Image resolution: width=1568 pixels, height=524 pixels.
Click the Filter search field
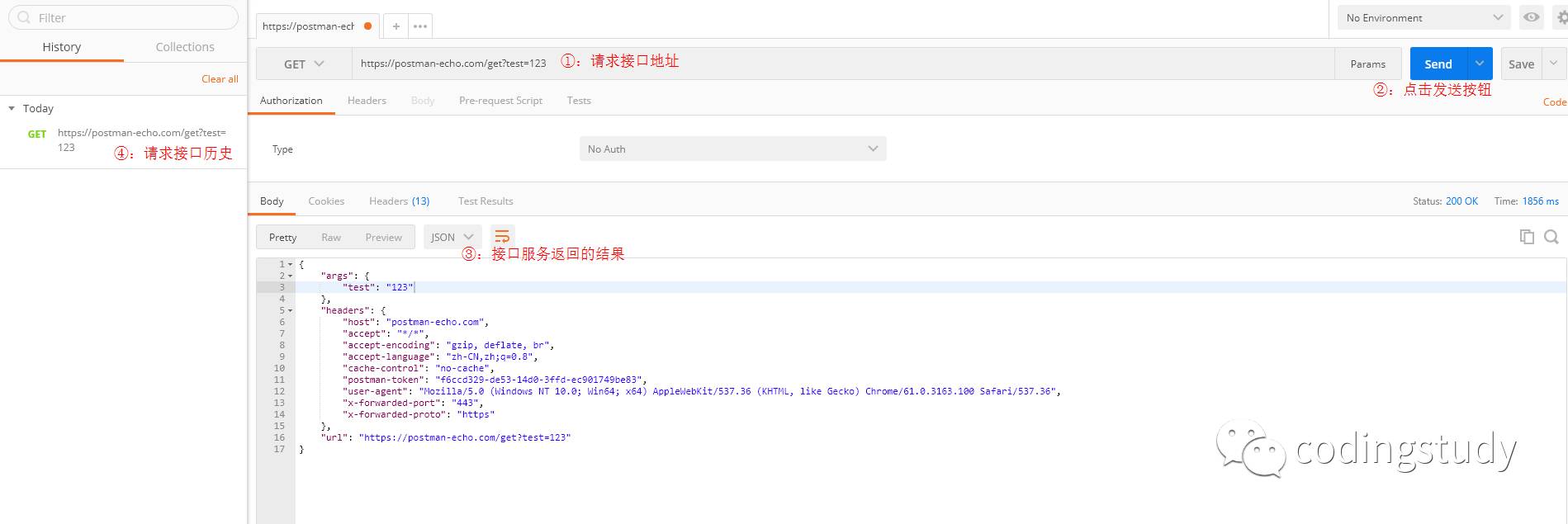(x=123, y=17)
